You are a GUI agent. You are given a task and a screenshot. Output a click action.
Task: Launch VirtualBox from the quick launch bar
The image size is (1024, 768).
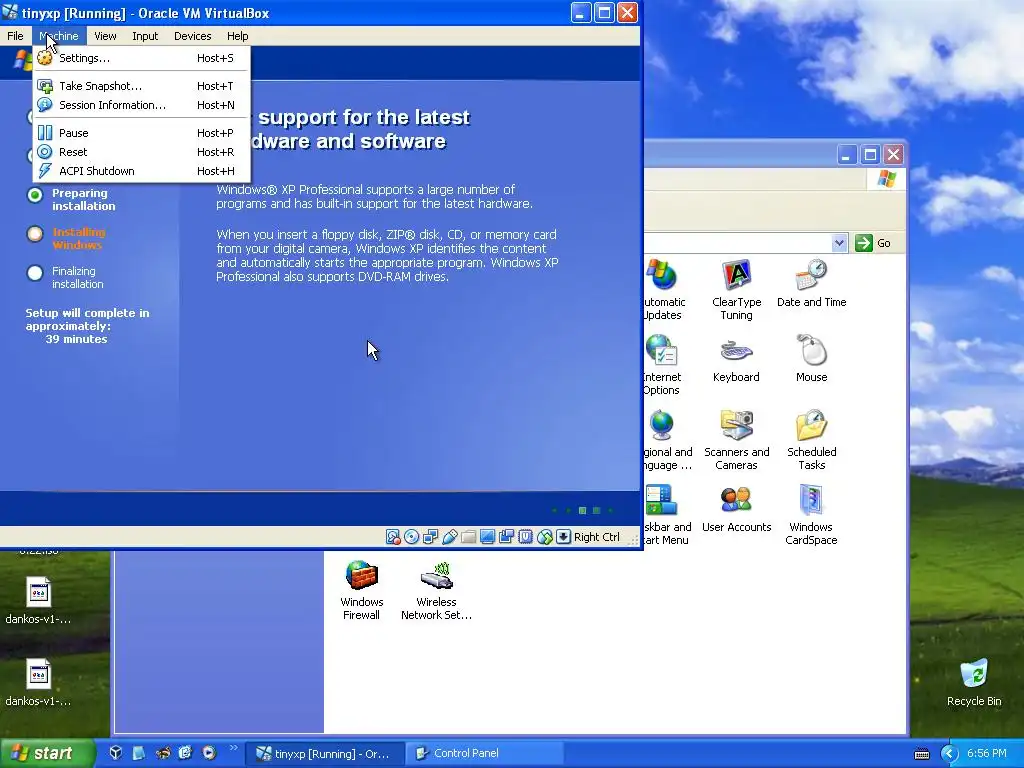116,752
